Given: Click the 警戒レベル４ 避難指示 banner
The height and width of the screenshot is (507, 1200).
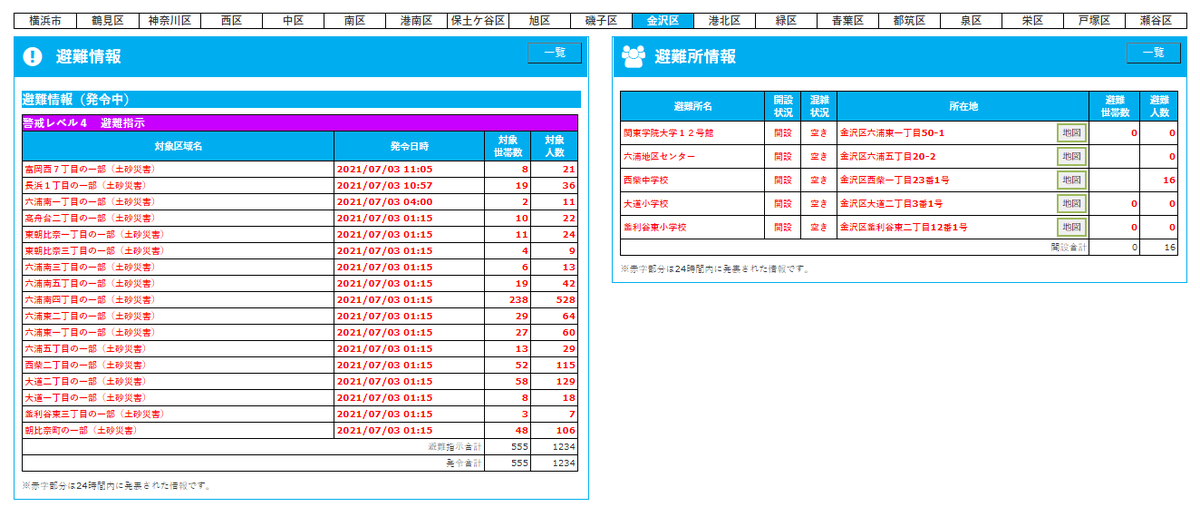Looking at the screenshot, I should (300, 124).
